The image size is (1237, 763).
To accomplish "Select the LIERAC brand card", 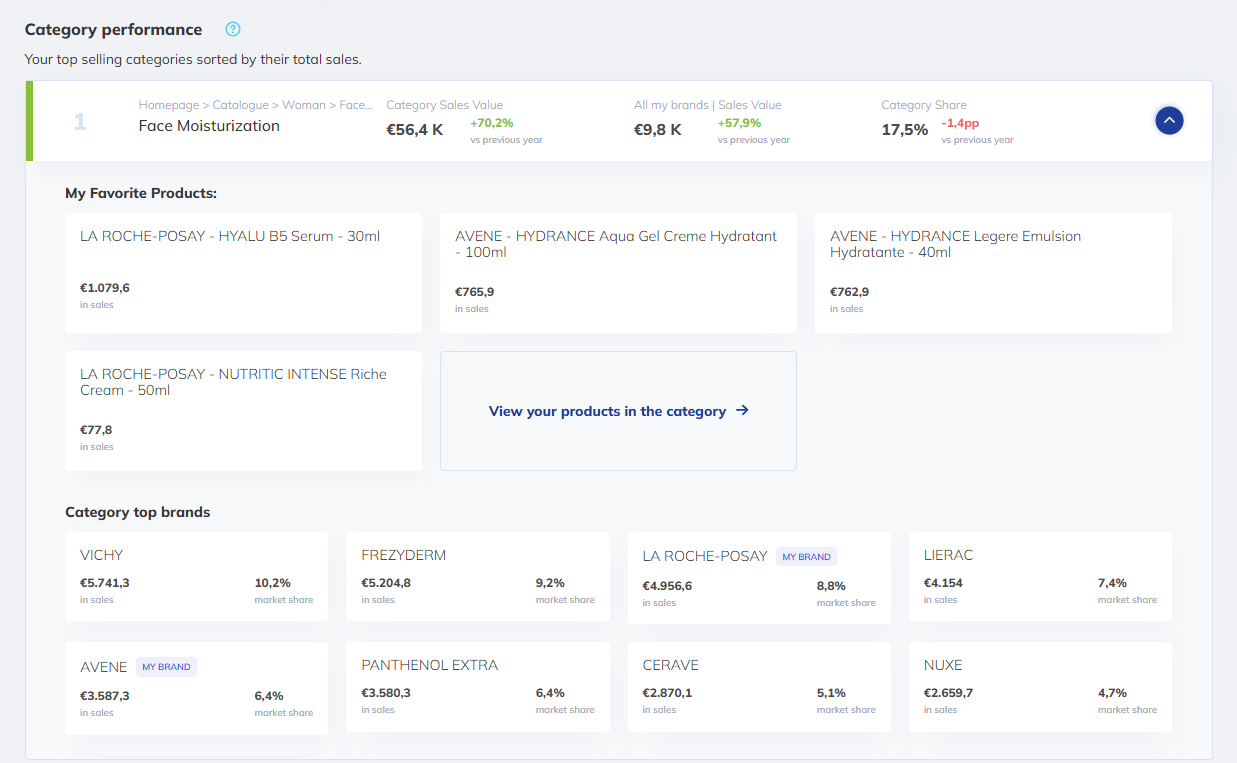I will coord(1039,576).
